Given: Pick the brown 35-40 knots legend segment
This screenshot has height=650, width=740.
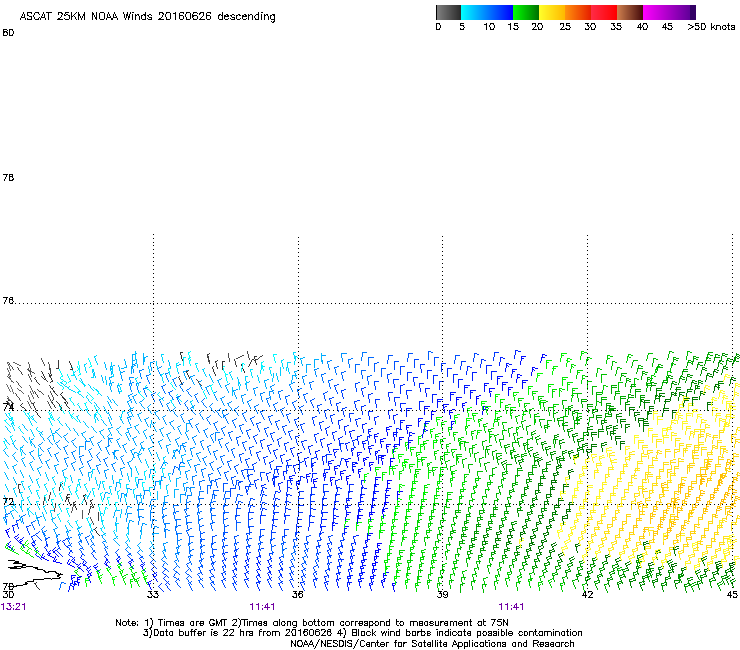Looking at the screenshot, I should click(630, 12).
